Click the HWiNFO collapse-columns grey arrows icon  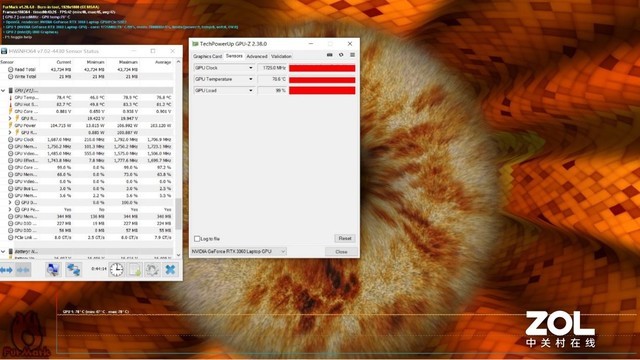click(23, 270)
